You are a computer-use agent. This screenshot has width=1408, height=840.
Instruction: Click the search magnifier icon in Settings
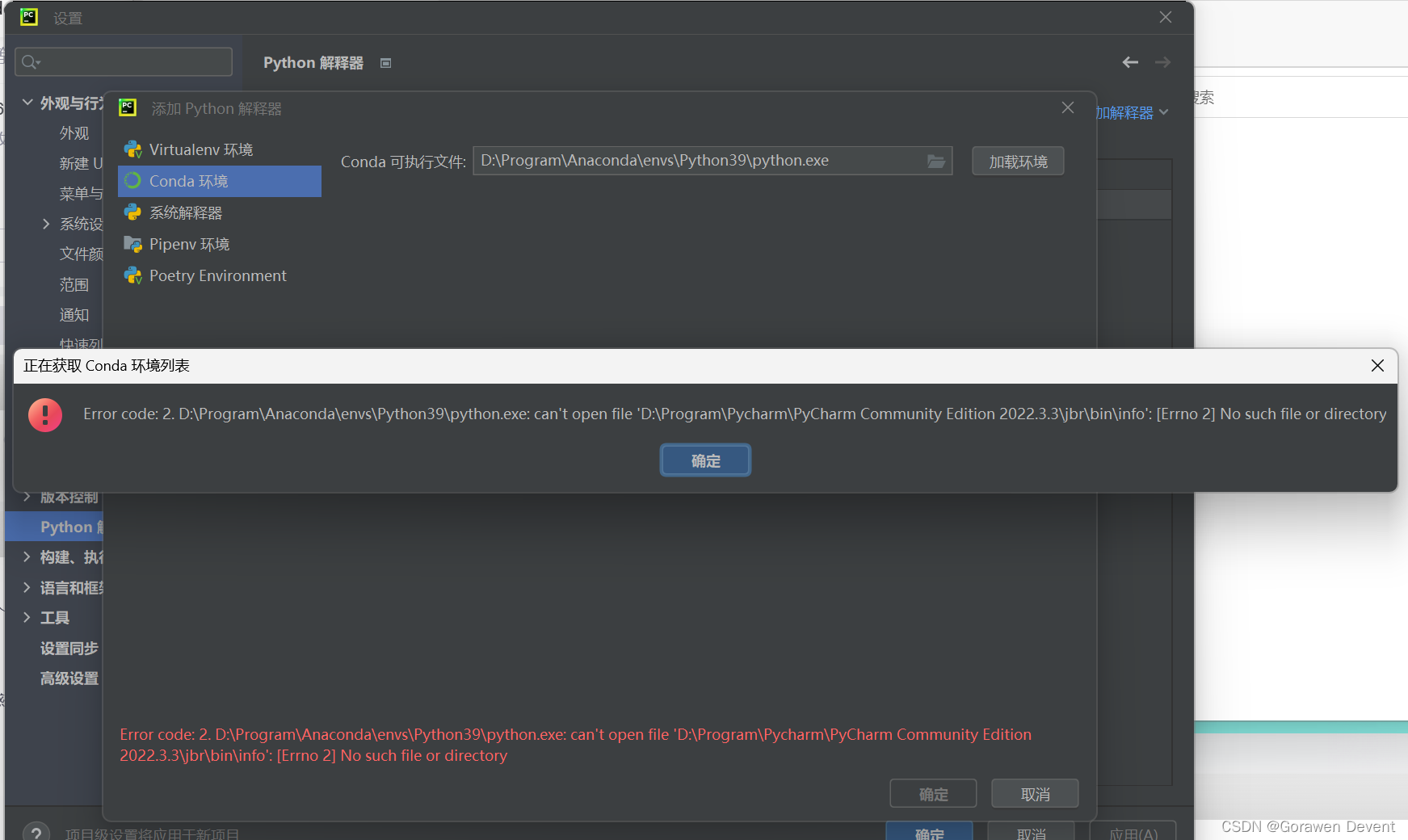point(31,62)
